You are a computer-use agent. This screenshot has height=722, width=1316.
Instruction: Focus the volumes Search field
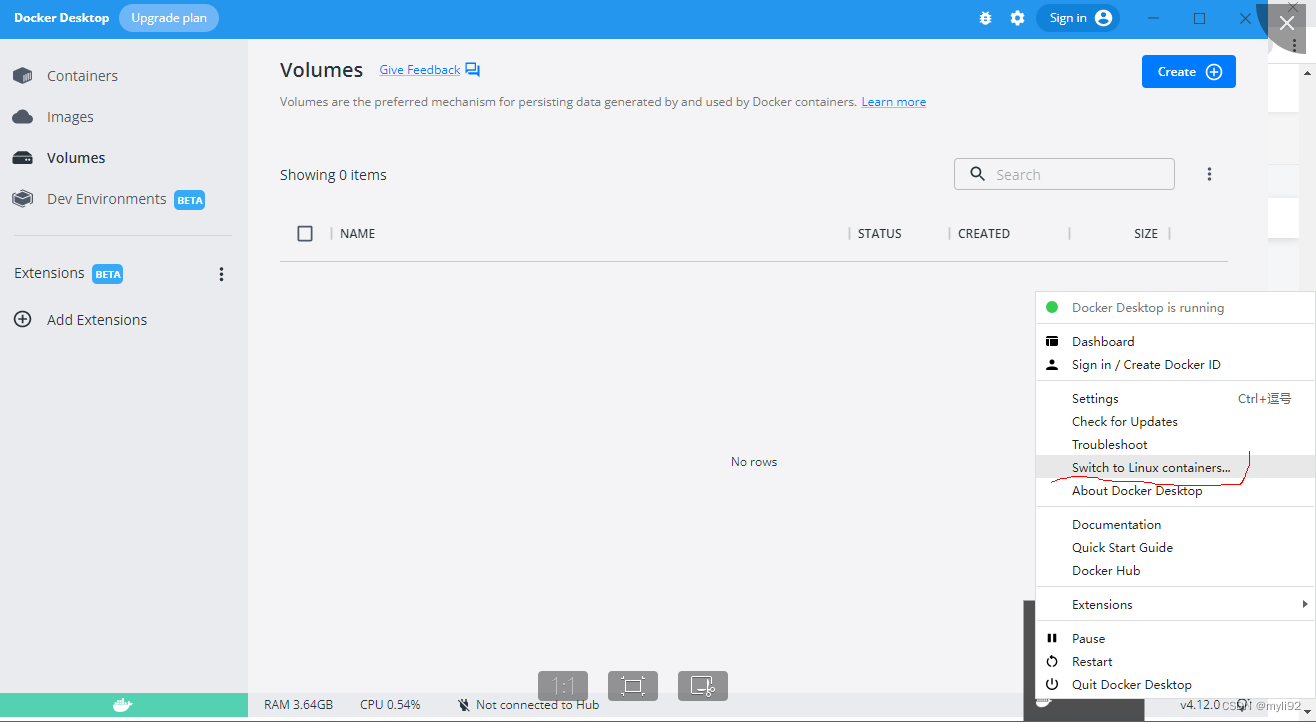pos(1064,174)
